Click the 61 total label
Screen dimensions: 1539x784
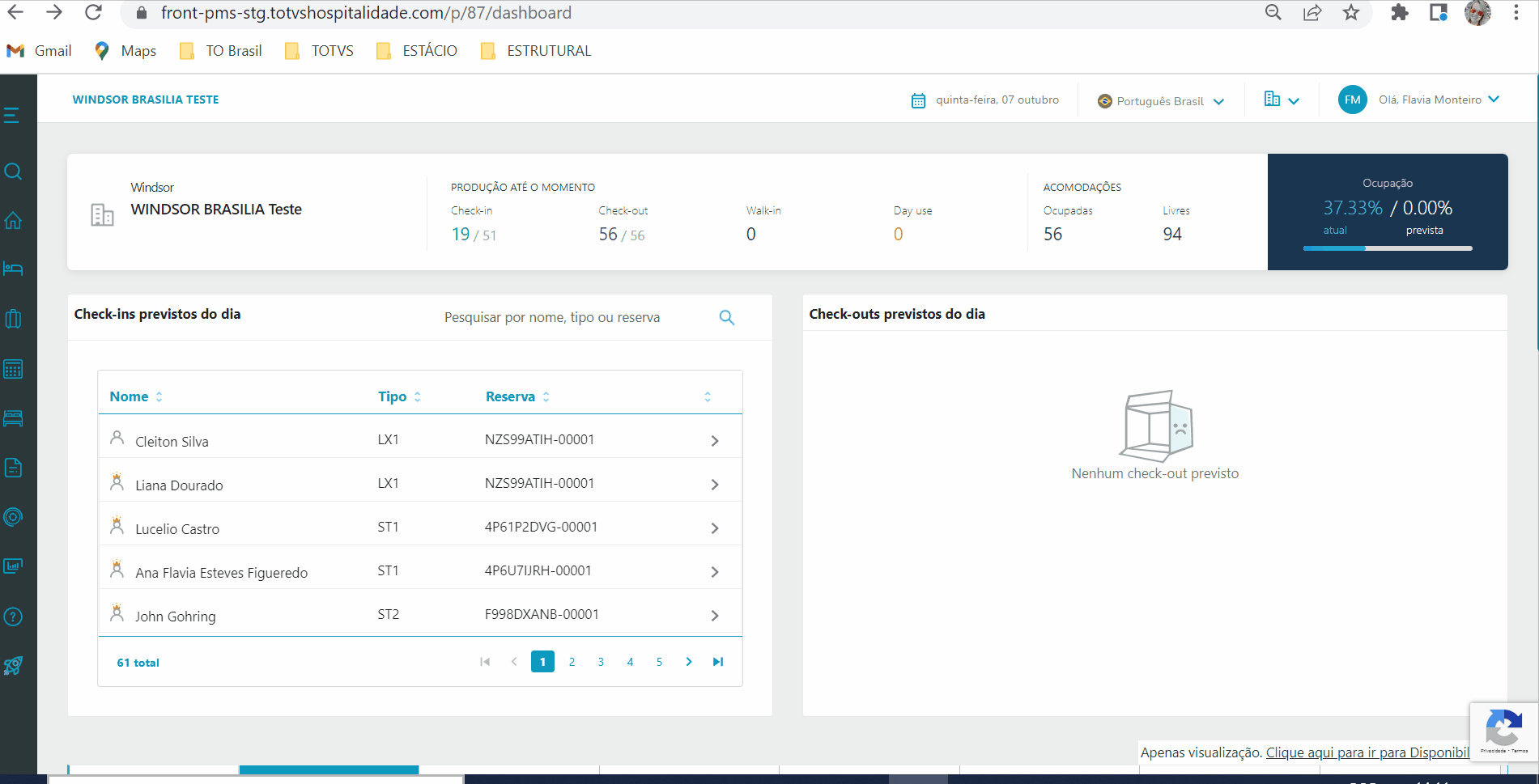tap(138, 663)
